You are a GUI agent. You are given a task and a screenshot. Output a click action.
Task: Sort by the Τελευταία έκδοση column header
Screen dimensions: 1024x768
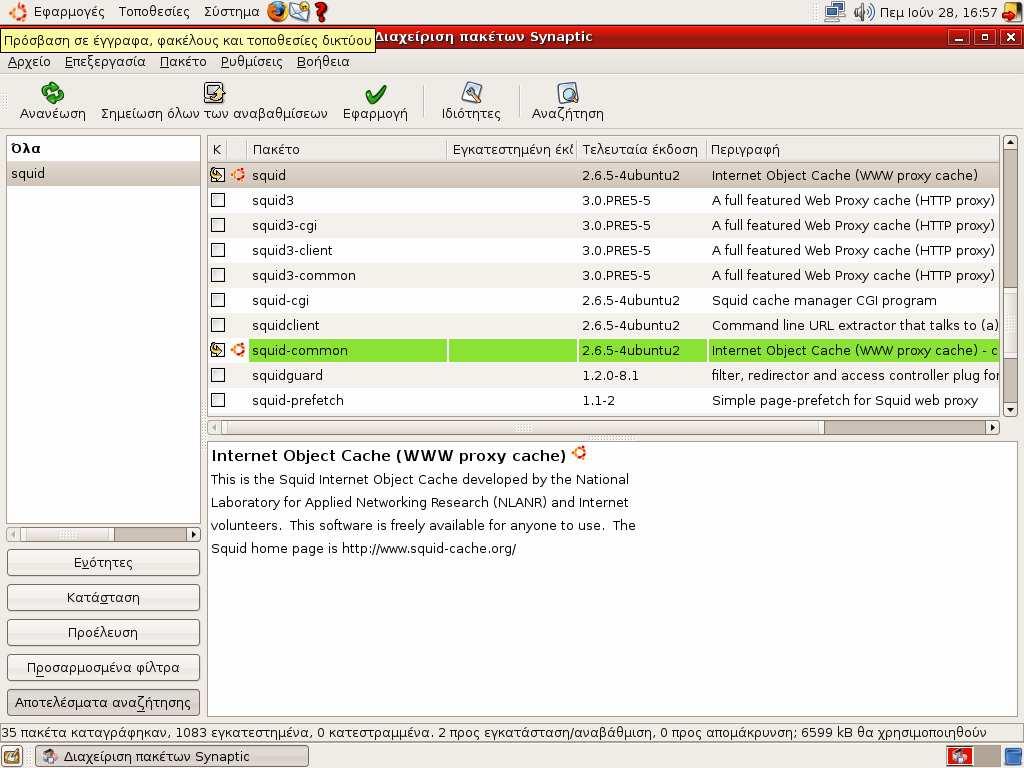[641, 150]
